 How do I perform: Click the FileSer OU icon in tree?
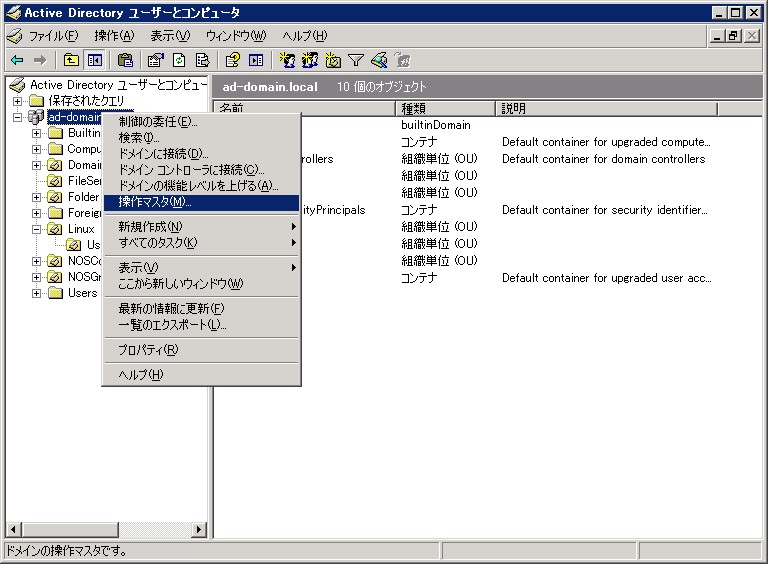coord(55,181)
